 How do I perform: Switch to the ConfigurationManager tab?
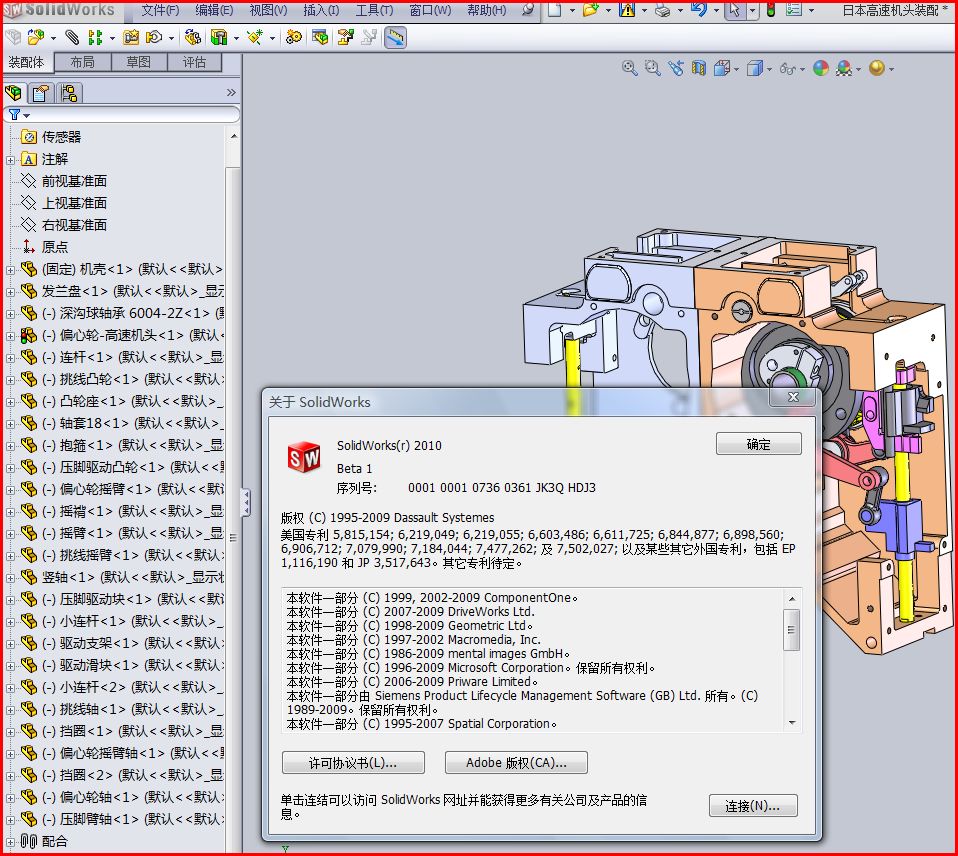tap(69, 93)
